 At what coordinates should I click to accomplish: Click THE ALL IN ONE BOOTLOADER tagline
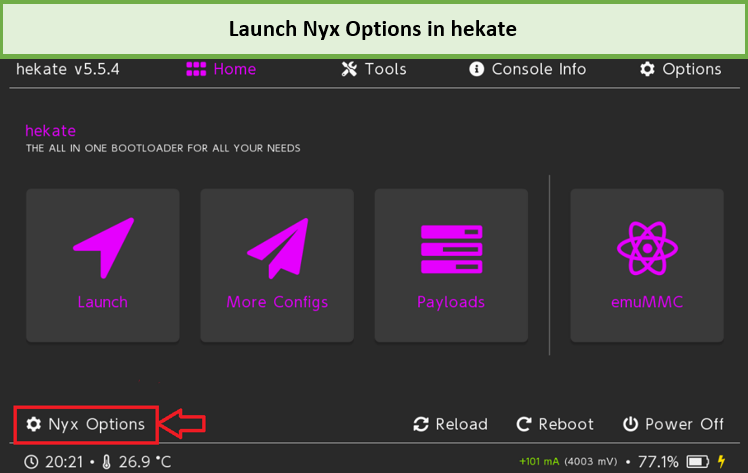coord(163,148)
